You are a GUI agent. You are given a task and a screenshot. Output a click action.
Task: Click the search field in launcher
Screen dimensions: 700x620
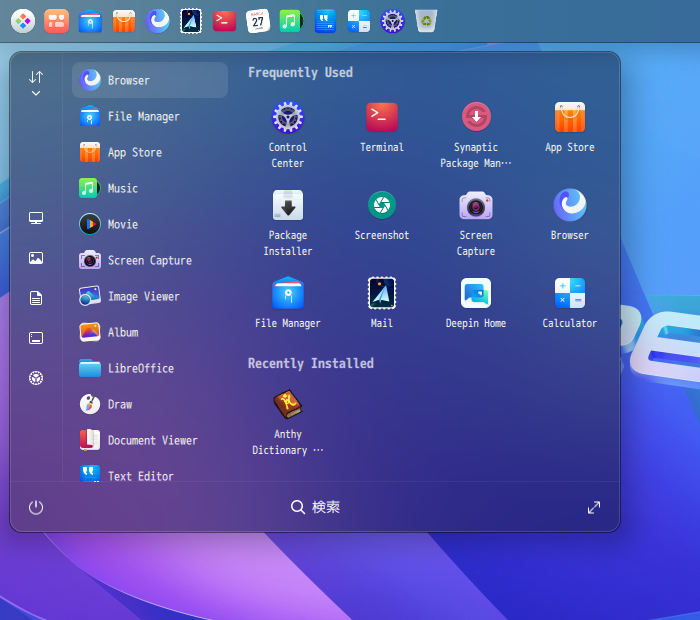tap(316, 507)
